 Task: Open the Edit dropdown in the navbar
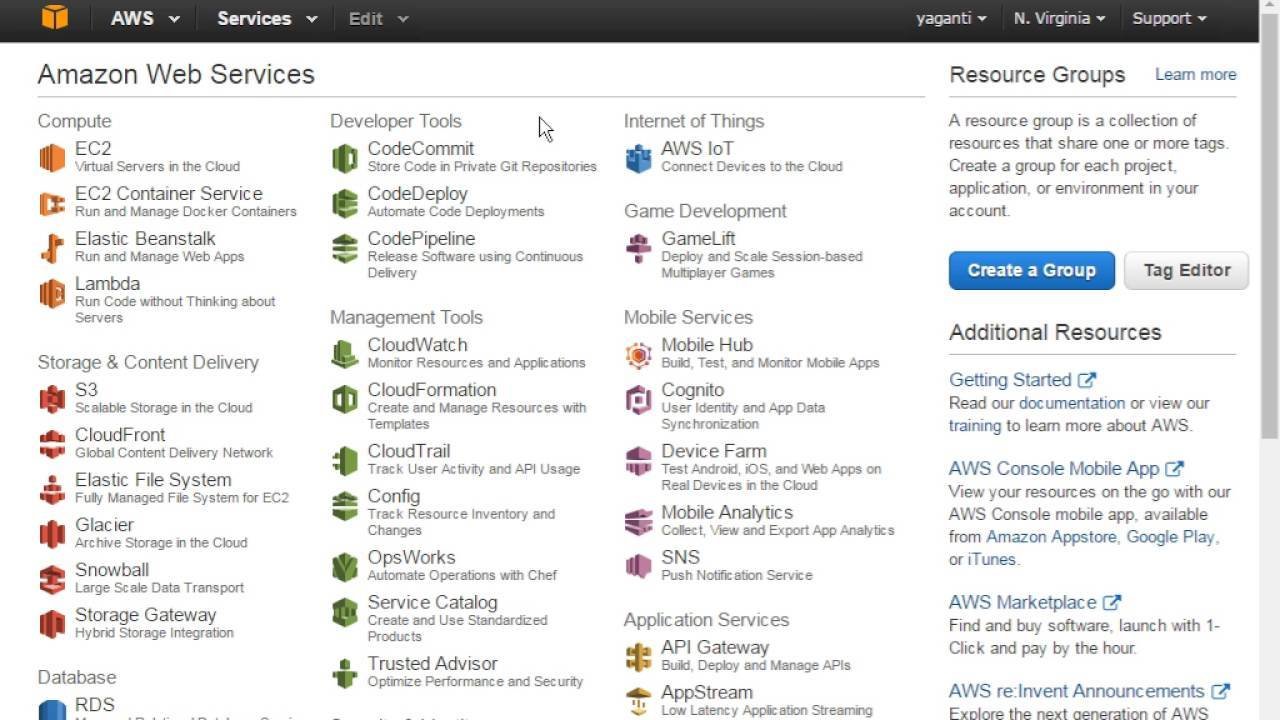(378, 18)
